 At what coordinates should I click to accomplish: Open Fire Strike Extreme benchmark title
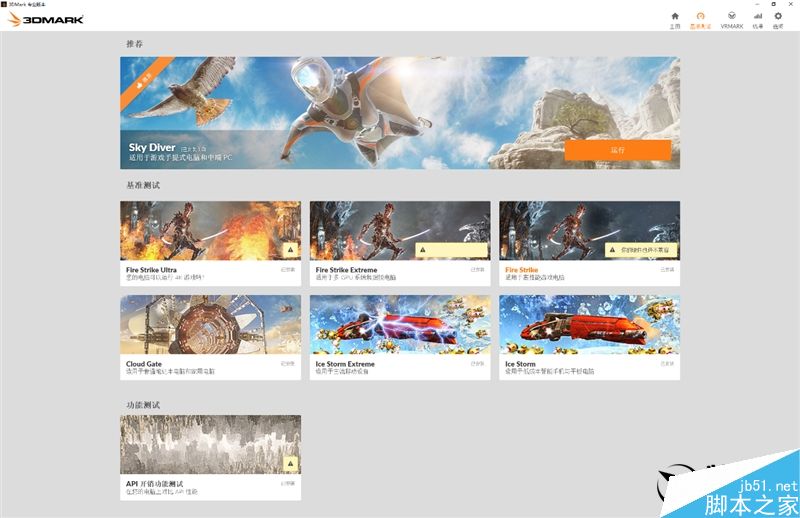(x=346, y=269)
